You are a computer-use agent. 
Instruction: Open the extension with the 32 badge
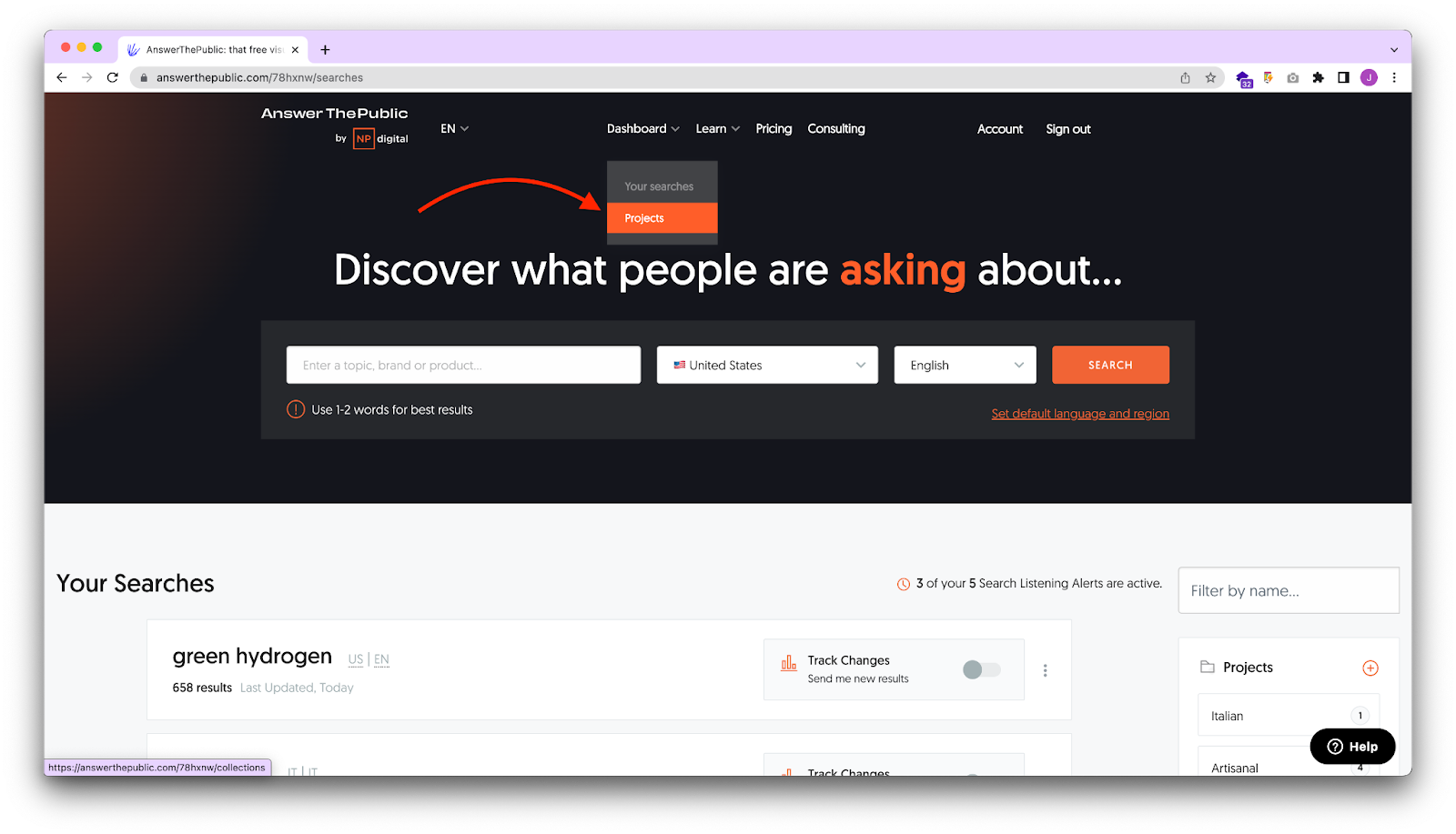(1244, 79)
